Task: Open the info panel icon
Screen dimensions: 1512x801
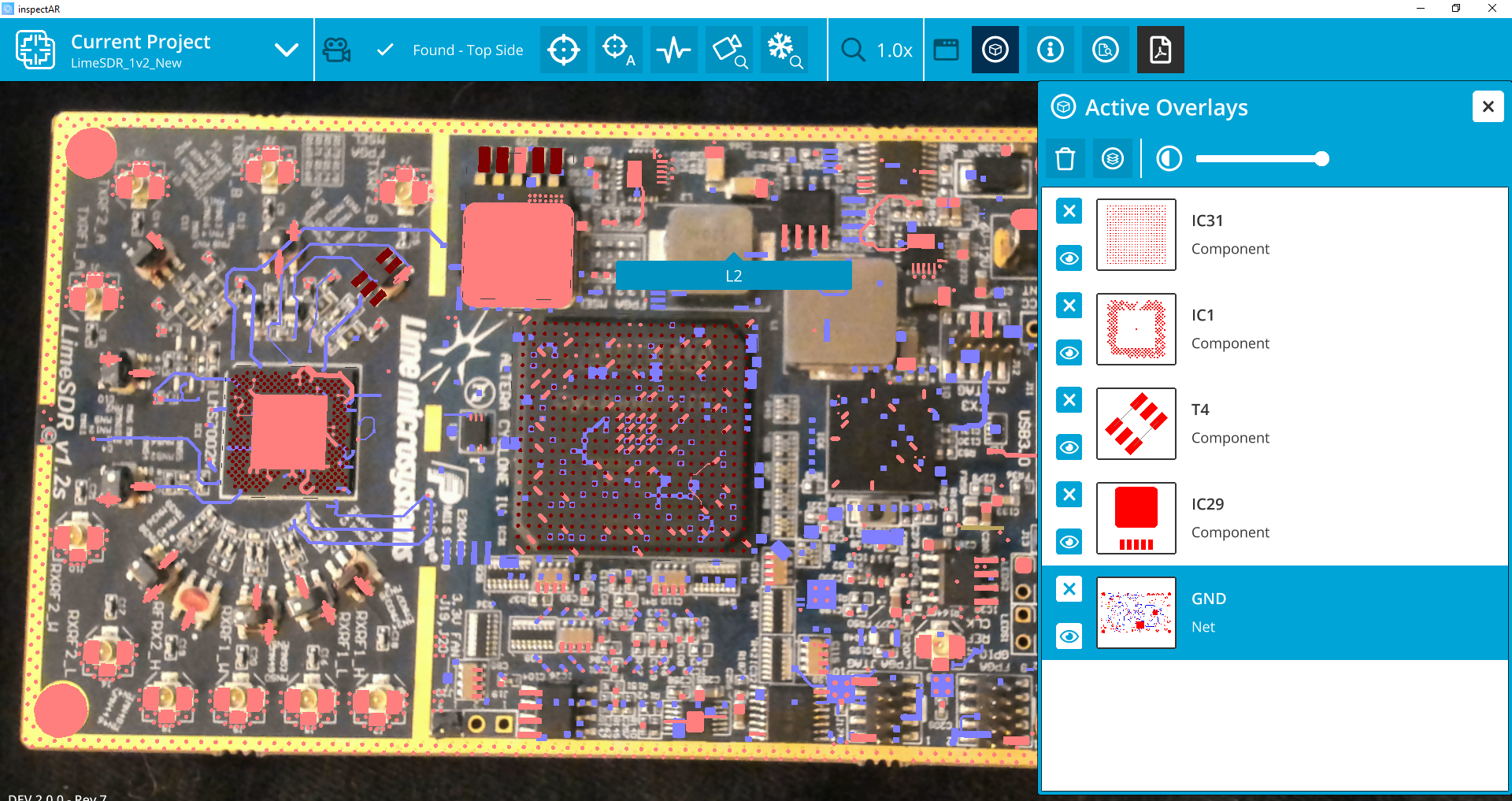Action: (1051, 50)
